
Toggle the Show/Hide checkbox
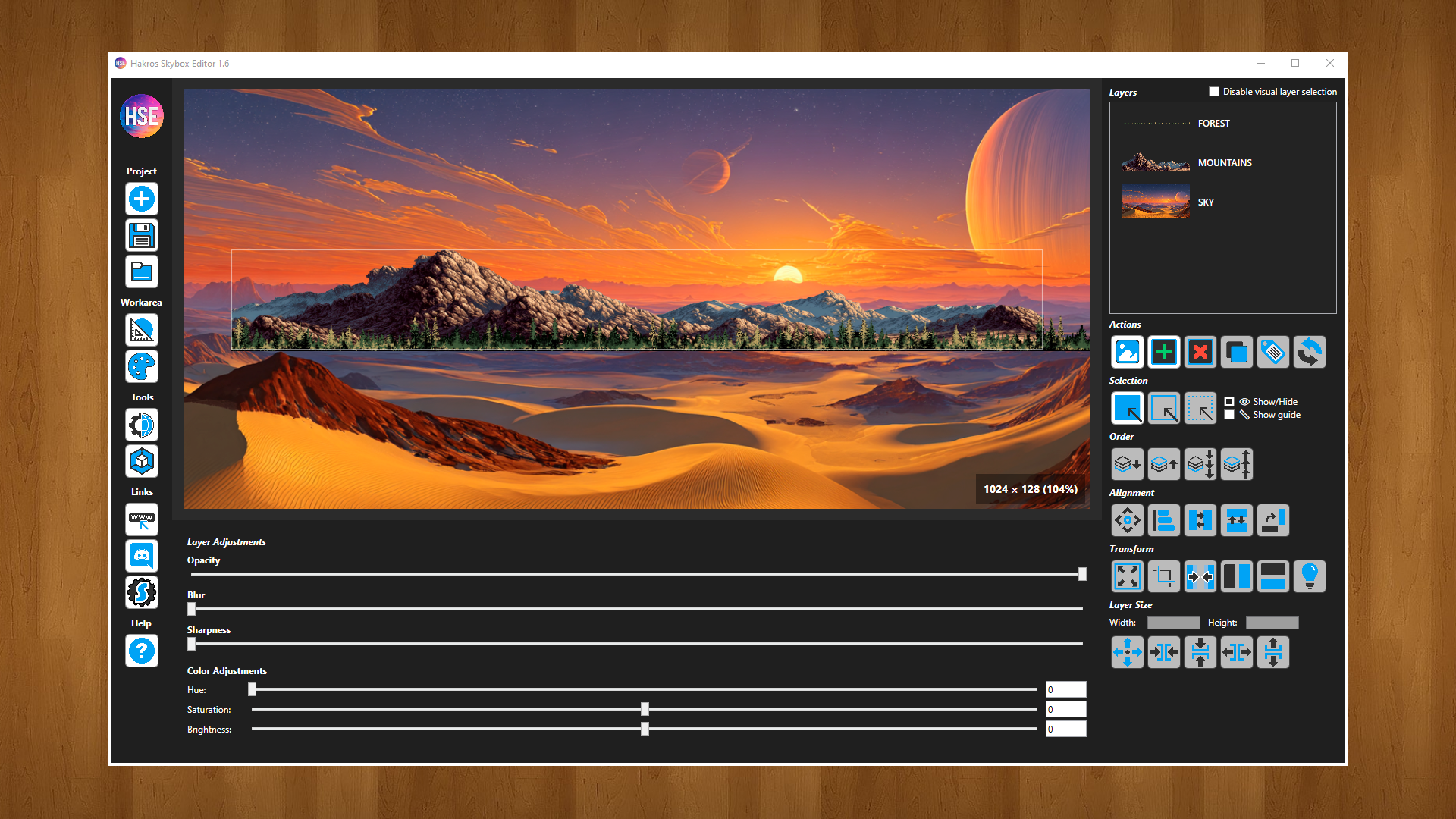1229,402
